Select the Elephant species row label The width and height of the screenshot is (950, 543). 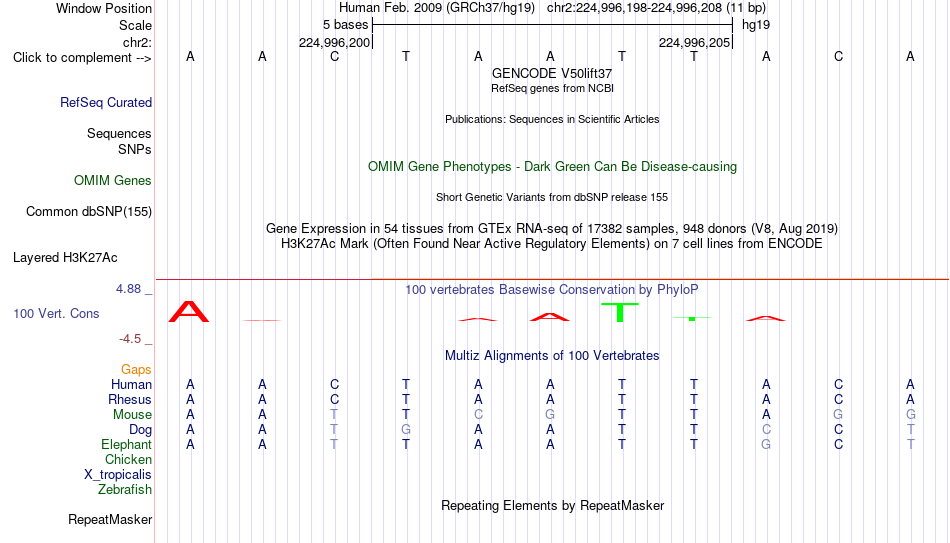[127, 444]
